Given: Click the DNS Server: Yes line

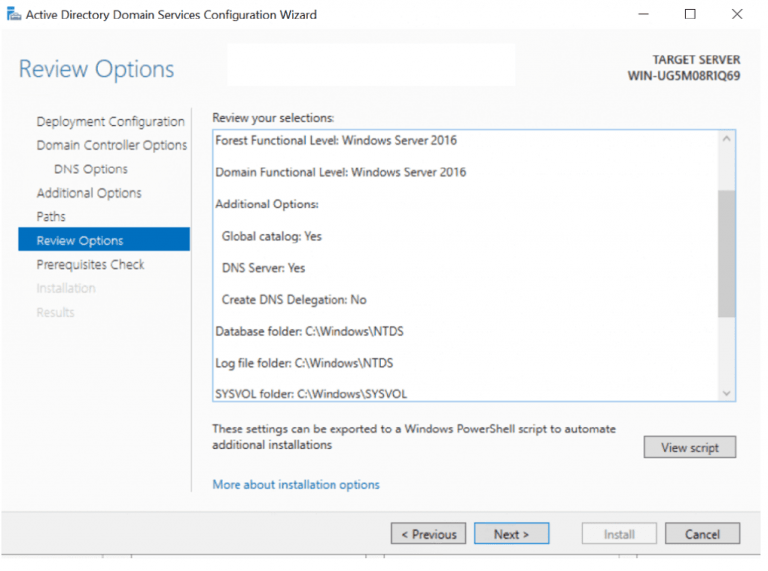Looking at the screenshot, I should coord(264,268).
